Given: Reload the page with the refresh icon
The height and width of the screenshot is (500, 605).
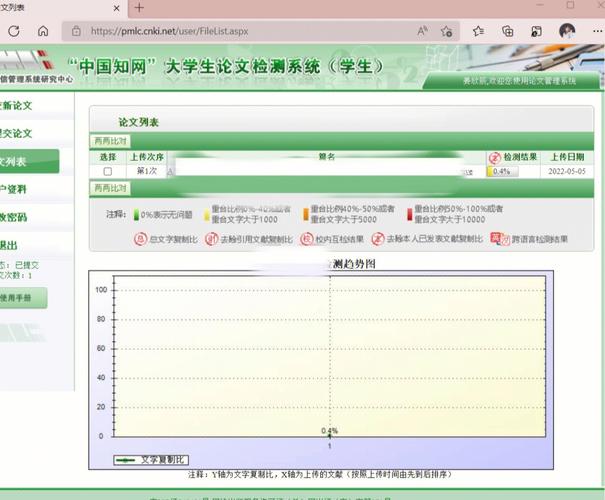Looking at the screenshot, I should [14, 31].
